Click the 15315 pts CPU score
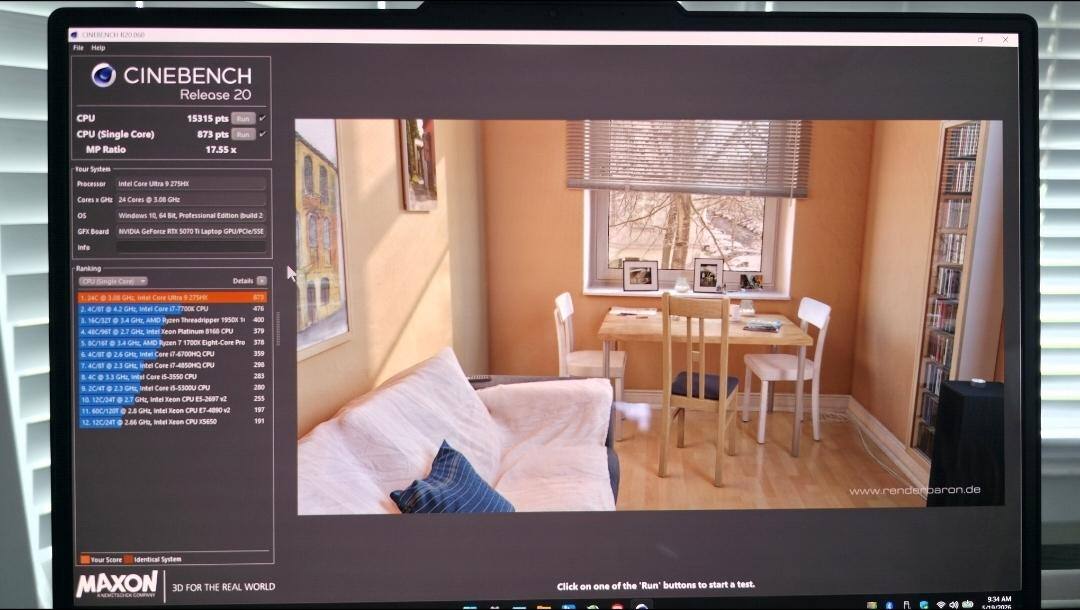This screenshot has height=610, width=1080. pos(207,118)
